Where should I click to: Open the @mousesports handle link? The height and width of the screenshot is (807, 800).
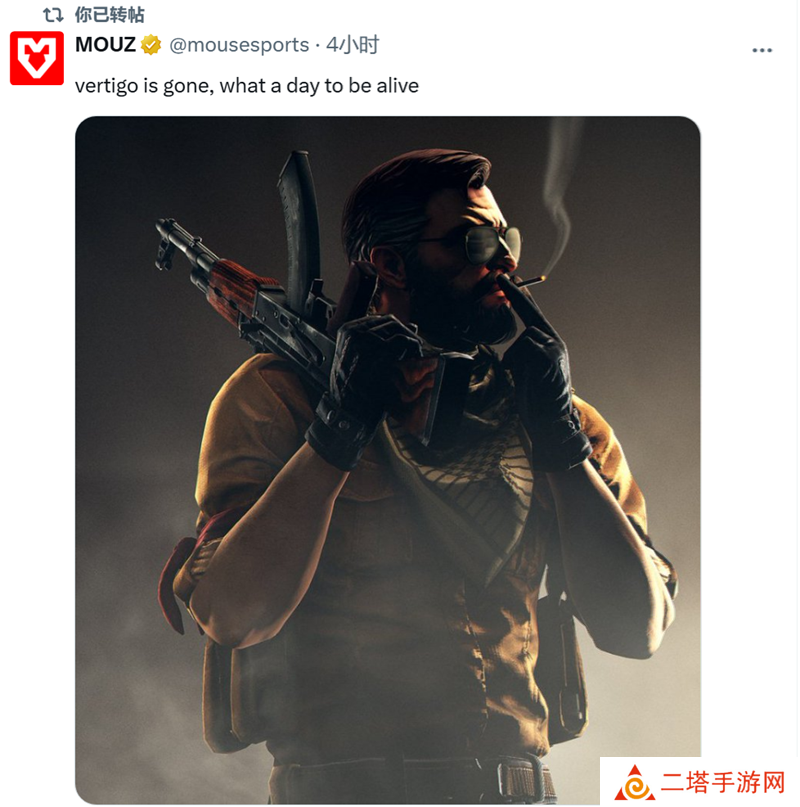point(239,45)
